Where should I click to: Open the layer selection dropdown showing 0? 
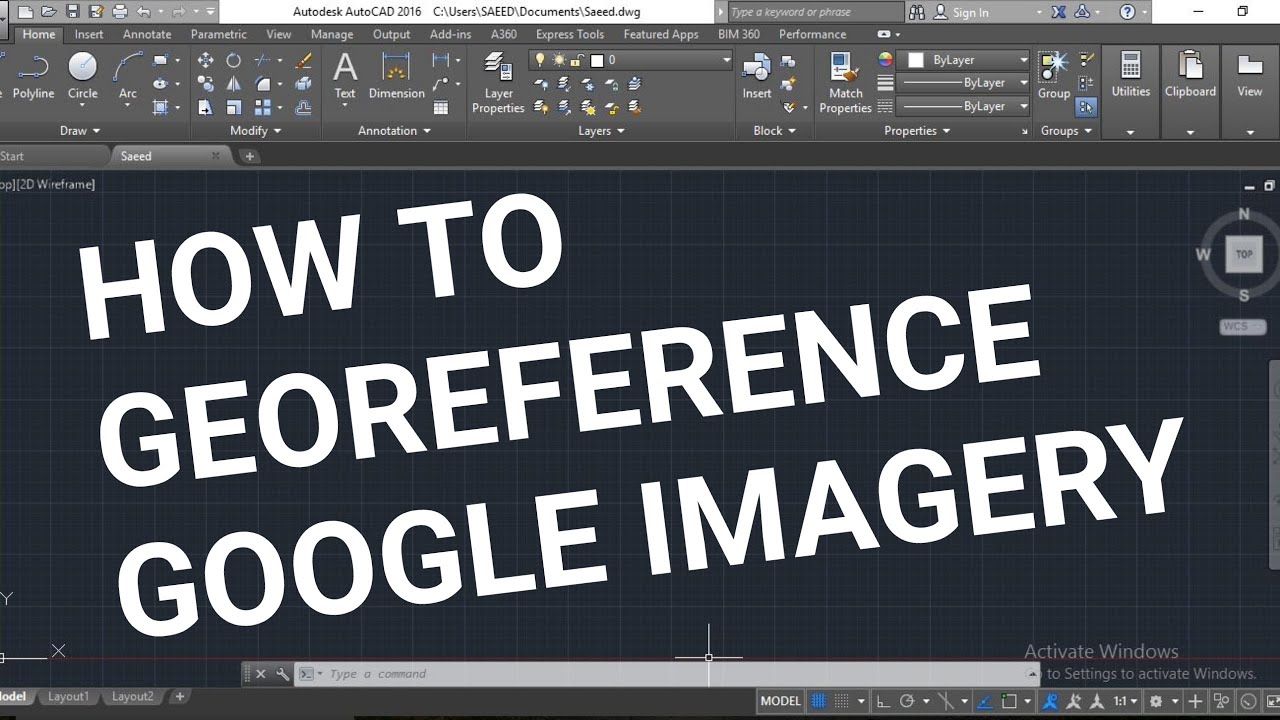(x=631, y=60)
